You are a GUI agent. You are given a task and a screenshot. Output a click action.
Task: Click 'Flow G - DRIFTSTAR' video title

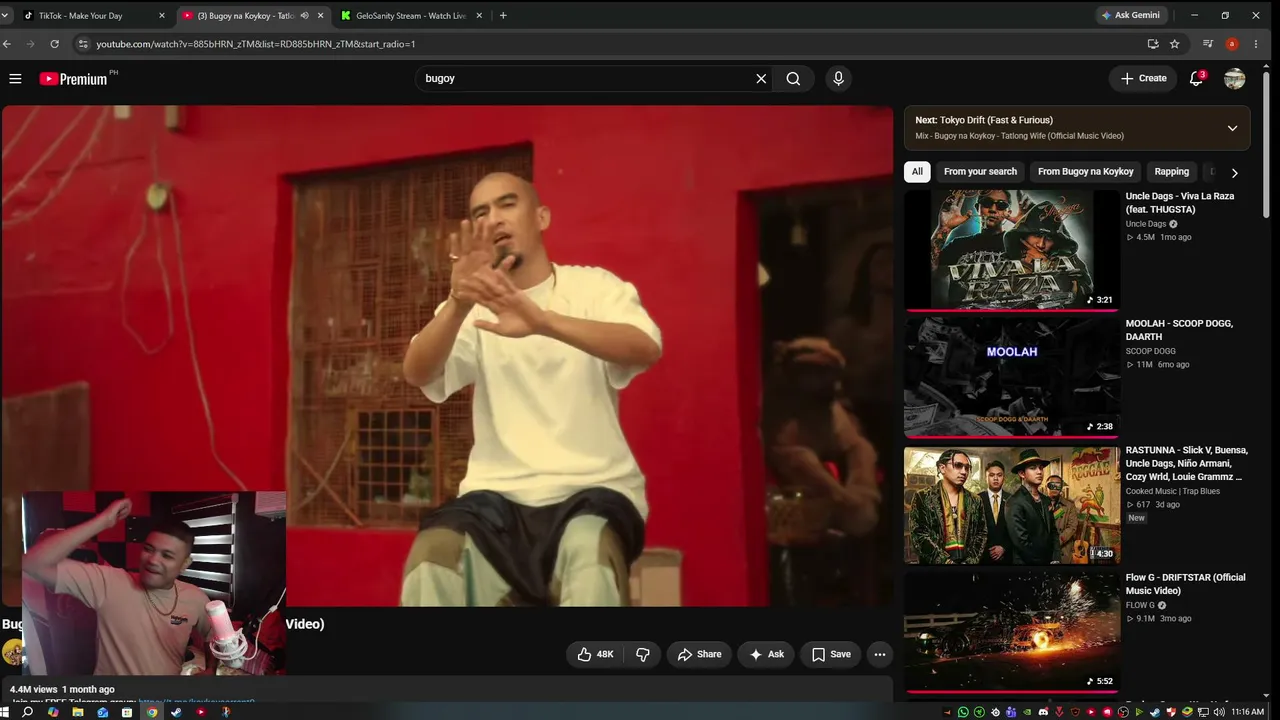pyautogui.click(x=1186, y=584)
